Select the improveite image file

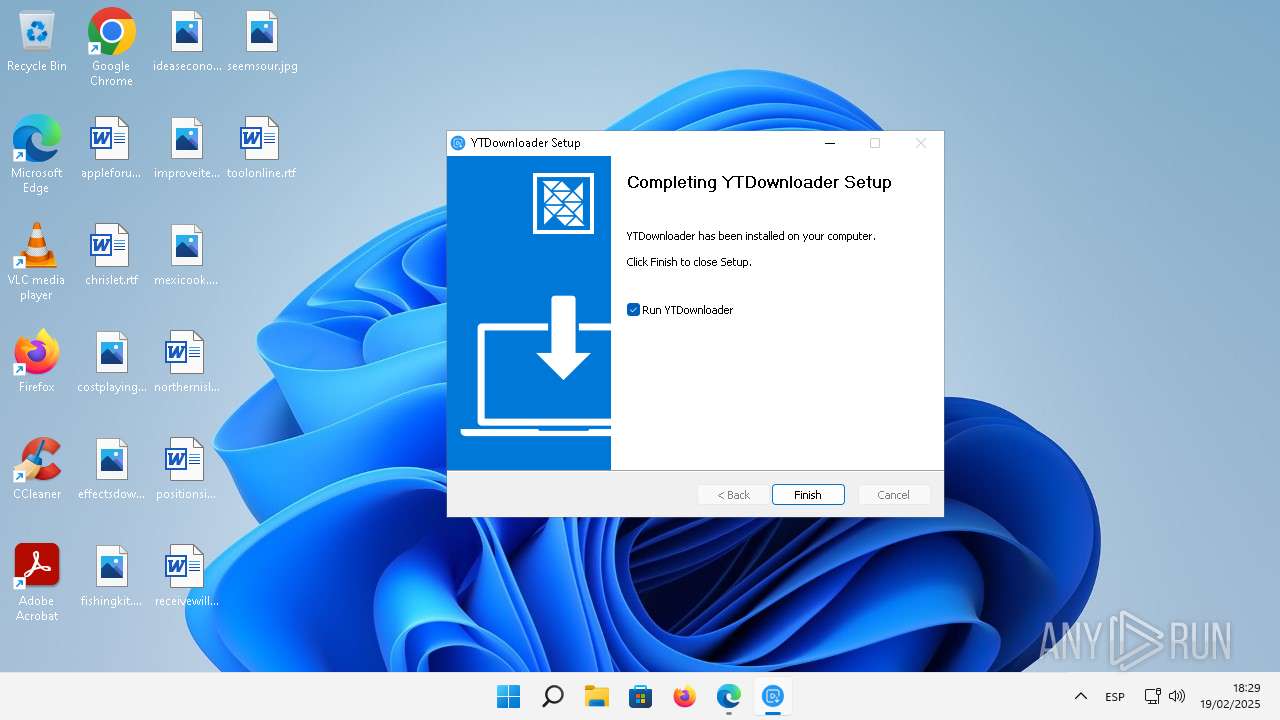(187, 149)
